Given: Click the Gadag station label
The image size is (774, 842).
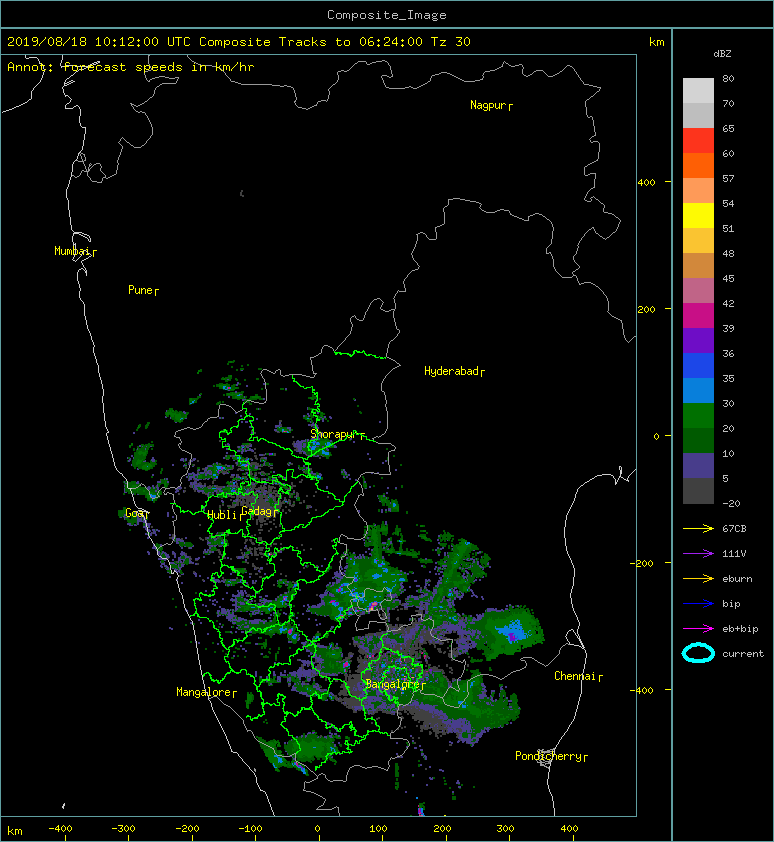Looking at the screenshot, I should click(257, 511).
